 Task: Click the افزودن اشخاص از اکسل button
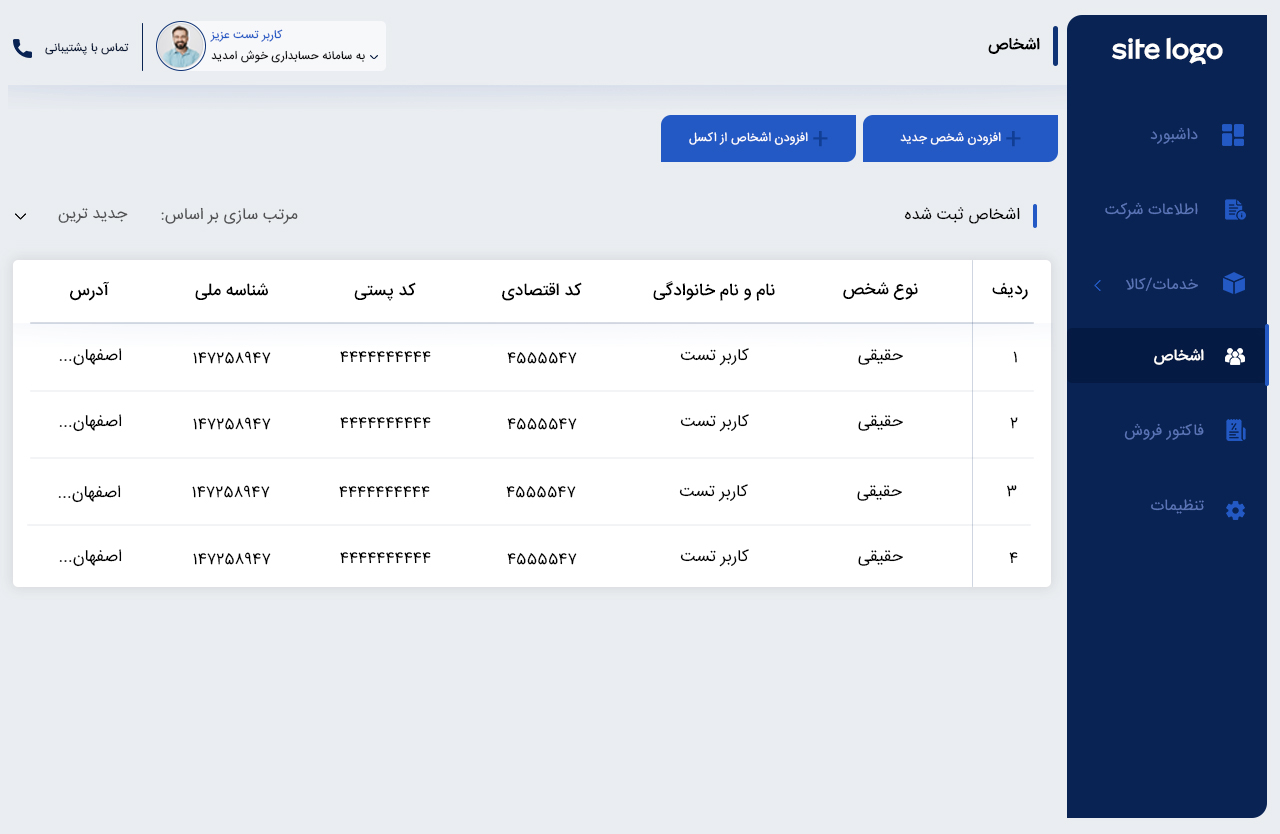[x=758, y=139]
